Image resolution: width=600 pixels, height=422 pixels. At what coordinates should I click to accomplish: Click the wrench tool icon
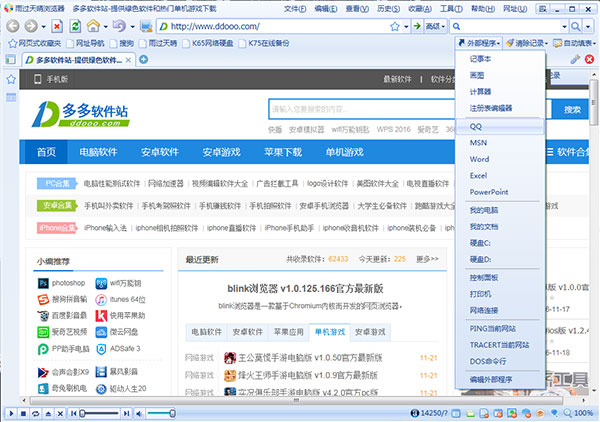click(x=575, y=59)
